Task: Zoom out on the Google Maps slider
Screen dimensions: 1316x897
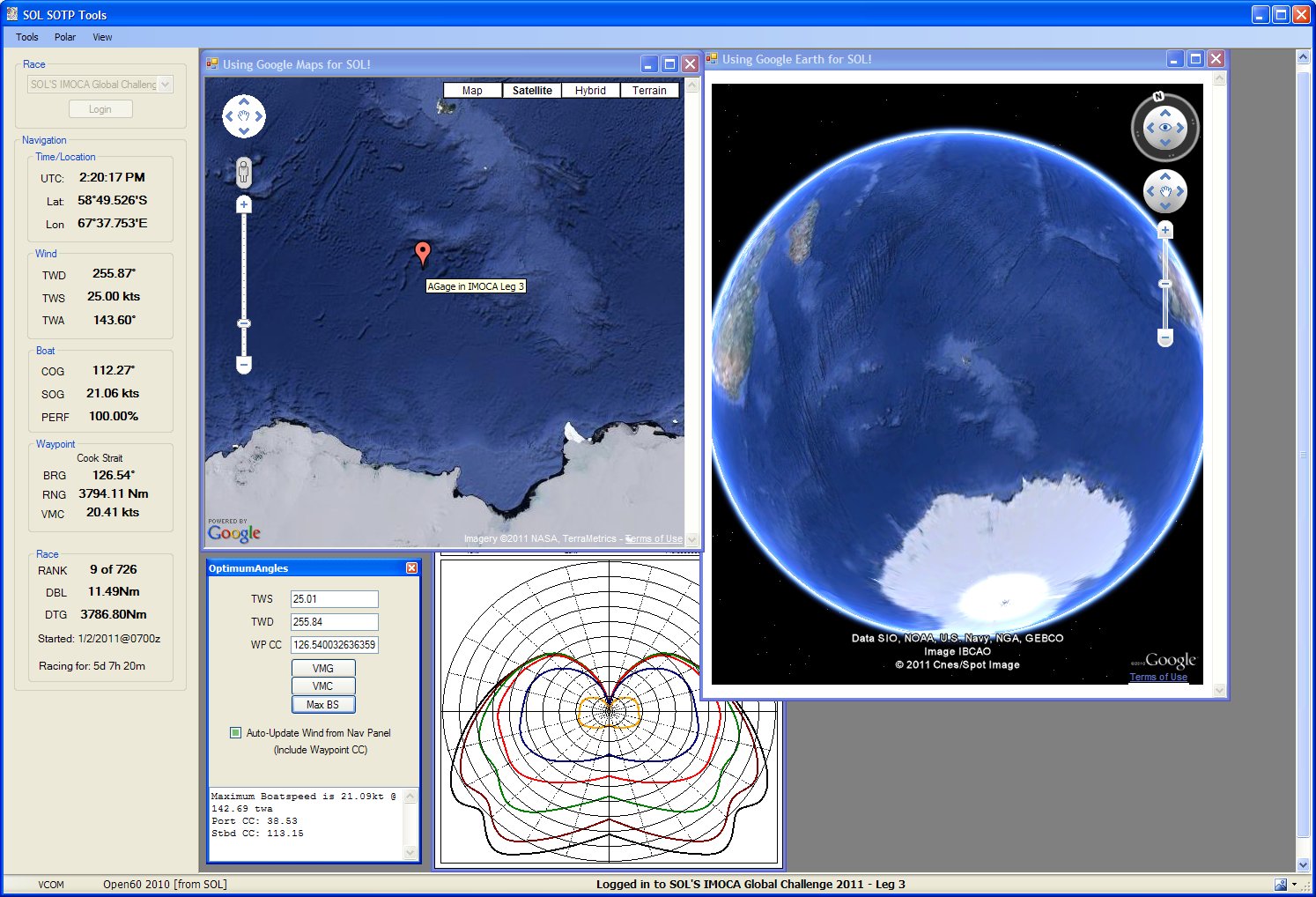Action: click(244, 364)
